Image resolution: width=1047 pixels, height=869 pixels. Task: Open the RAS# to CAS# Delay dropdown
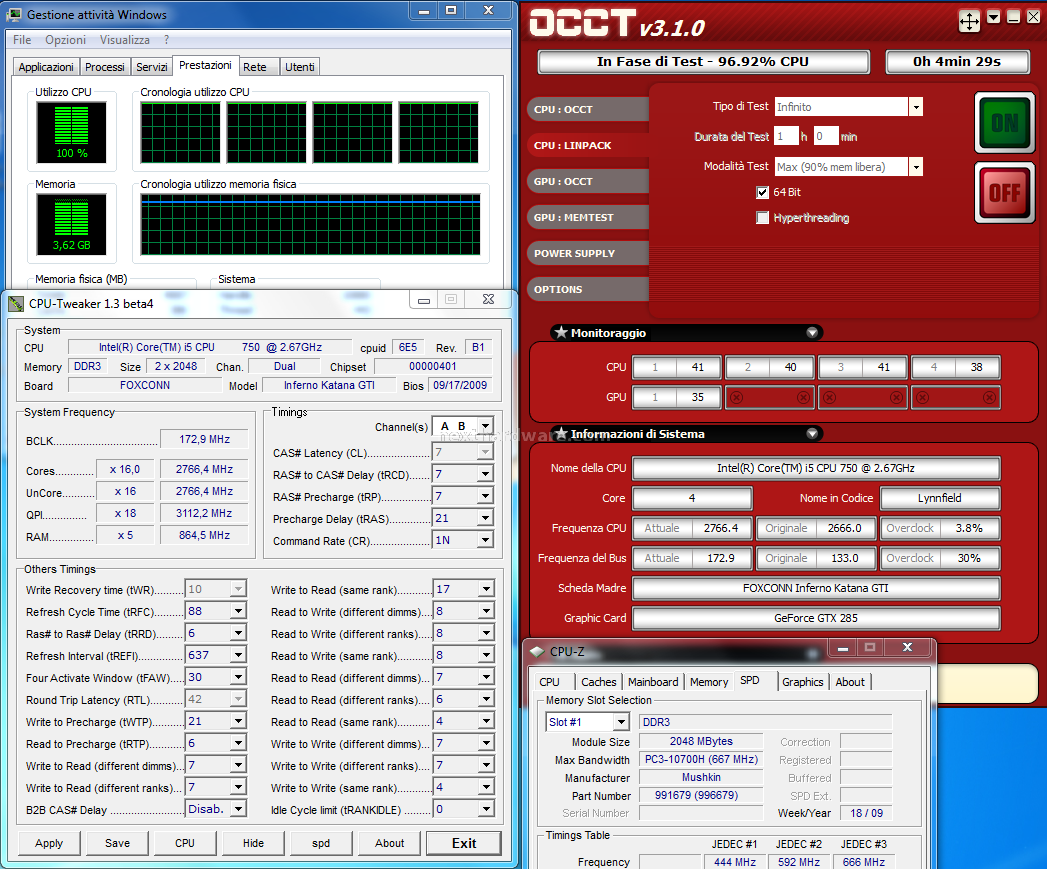486,474
